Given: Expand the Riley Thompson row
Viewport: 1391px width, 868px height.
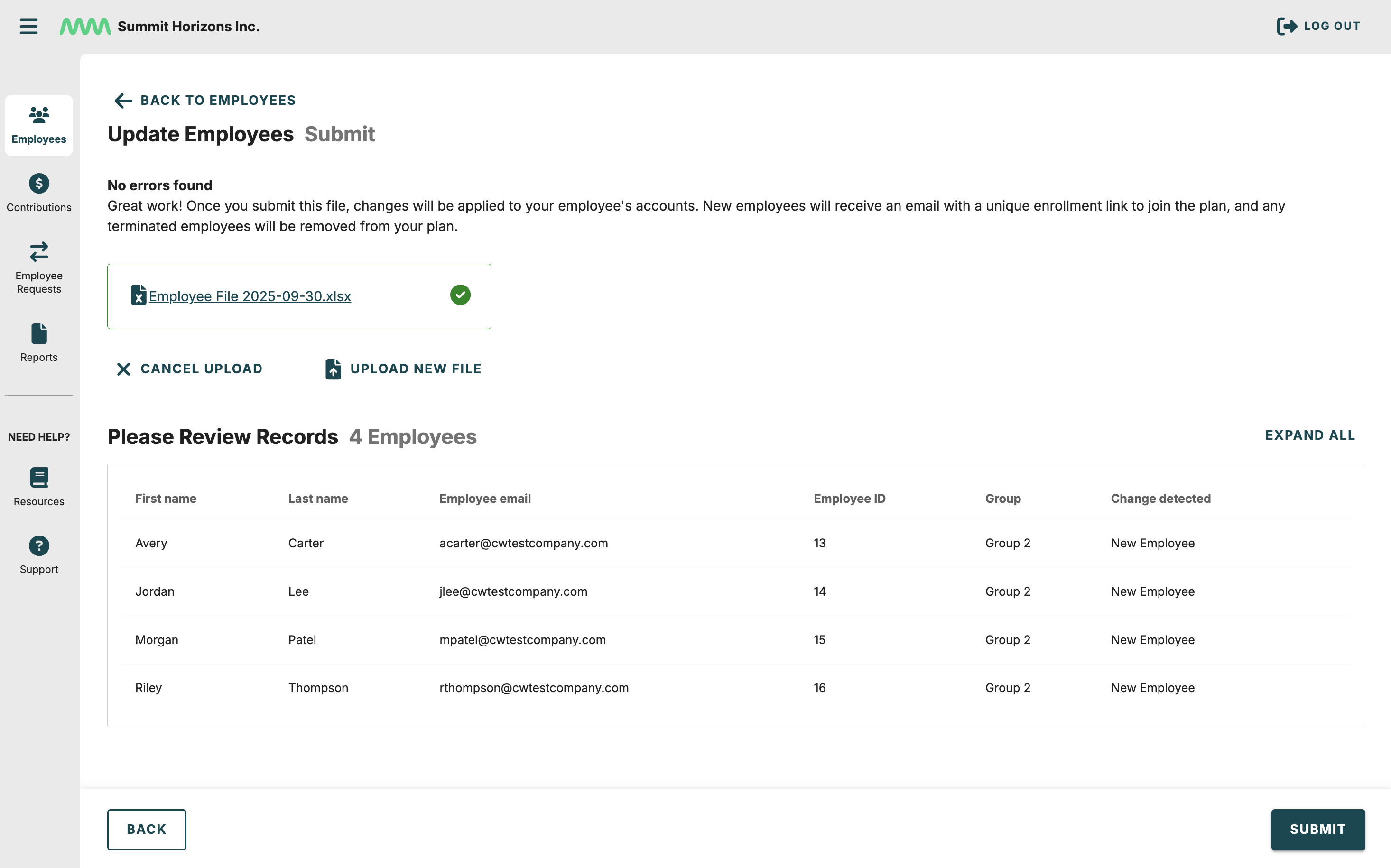Looking at the screenshot, I should (736, 688).
